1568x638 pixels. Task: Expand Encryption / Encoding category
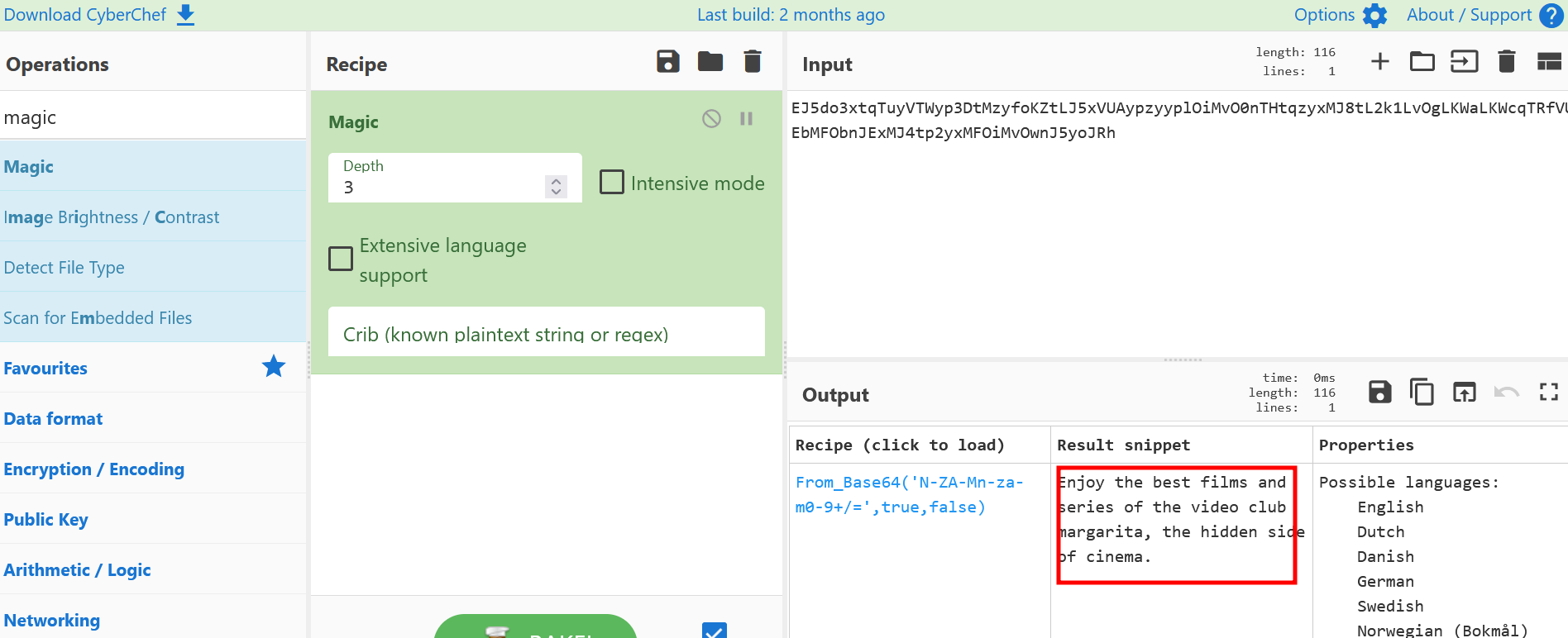(x=93, y=469)
